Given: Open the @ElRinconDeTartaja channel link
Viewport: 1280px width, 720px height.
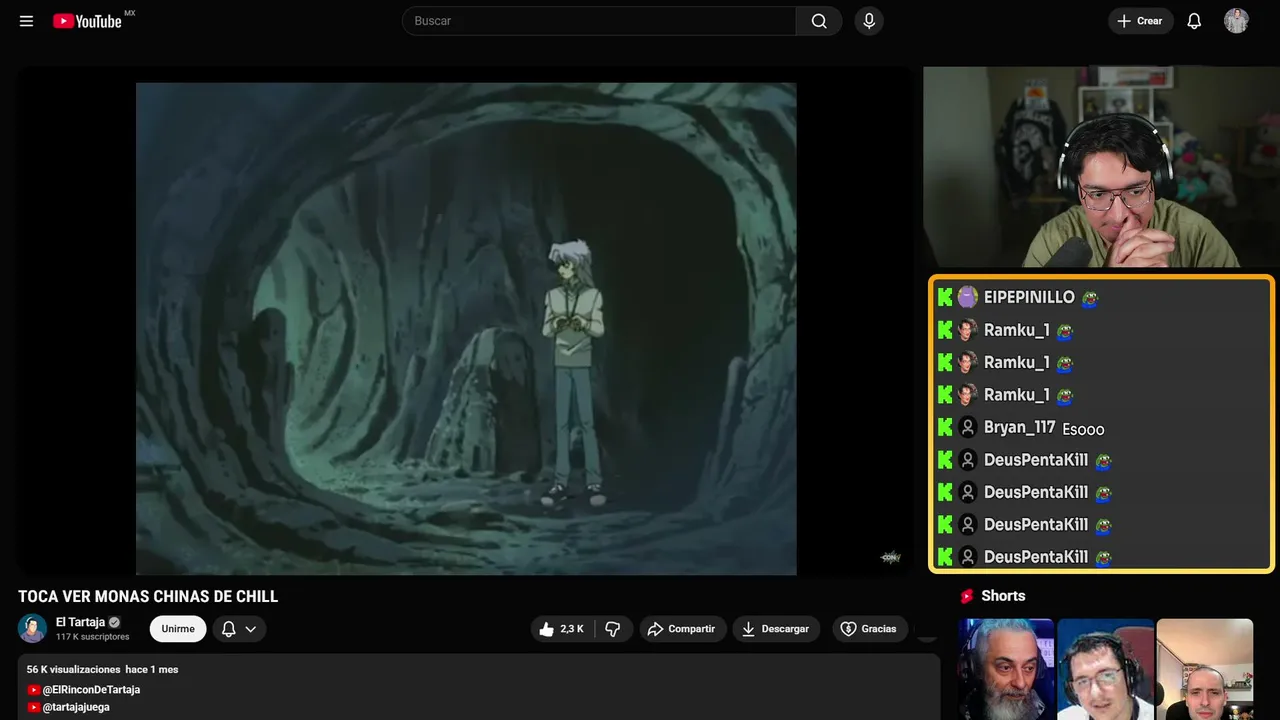Looking at the screenshot, I should (91, 690).
